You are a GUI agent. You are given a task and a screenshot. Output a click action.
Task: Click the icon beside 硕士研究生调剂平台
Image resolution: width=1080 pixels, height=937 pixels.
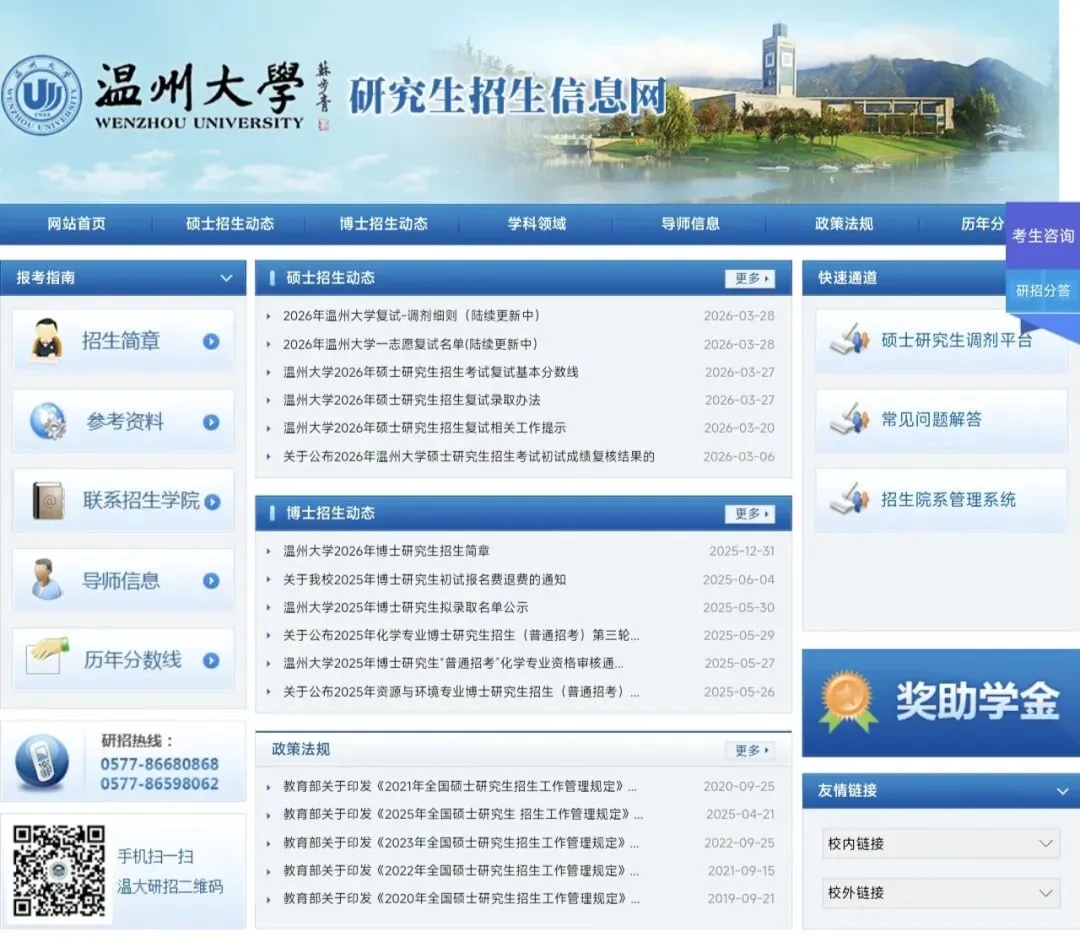849,338
